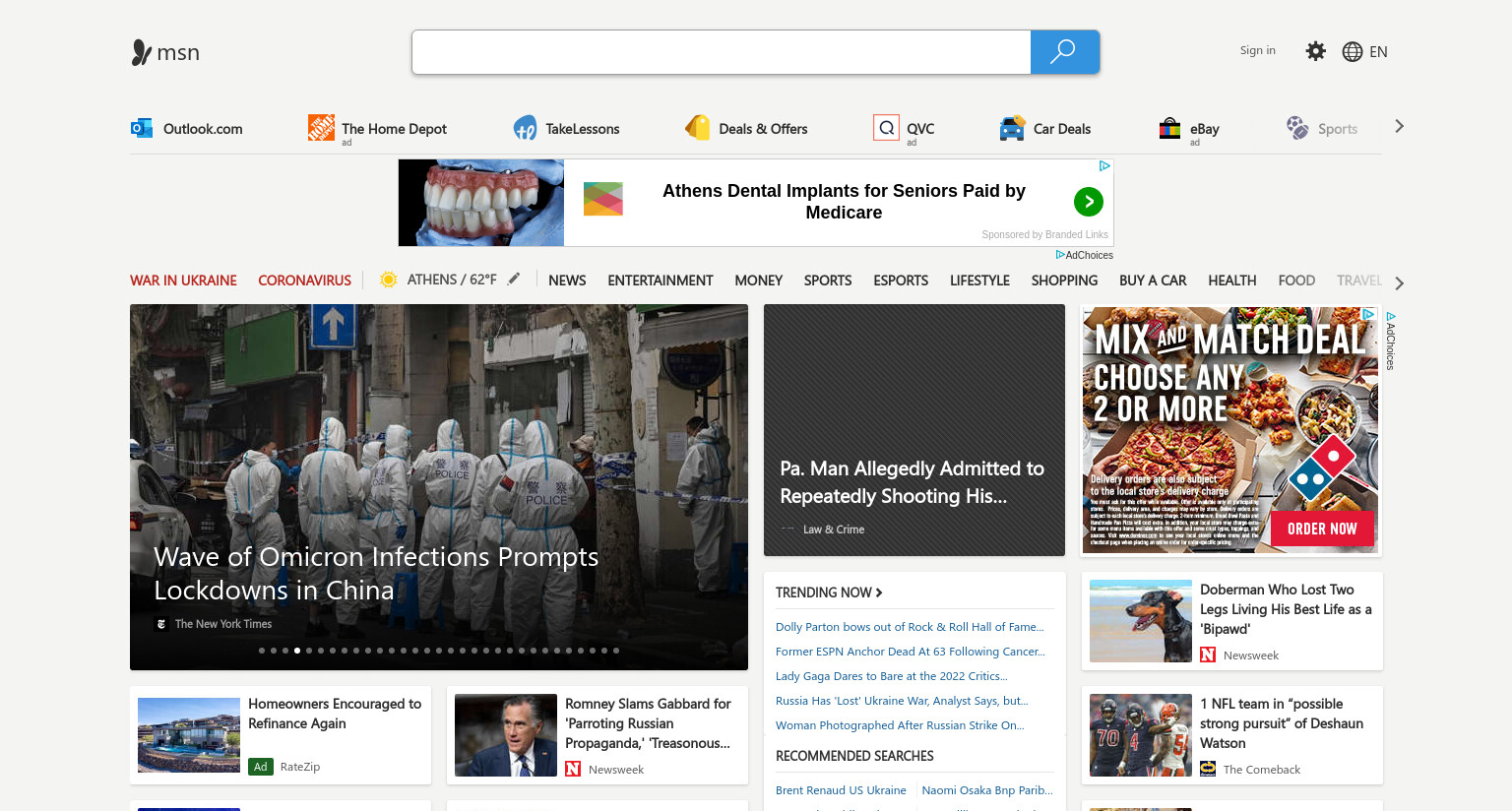Click the Newsweek icon under Doberman story
The width and height of the screenshot is (1512, 811).
coord(1208,655)
